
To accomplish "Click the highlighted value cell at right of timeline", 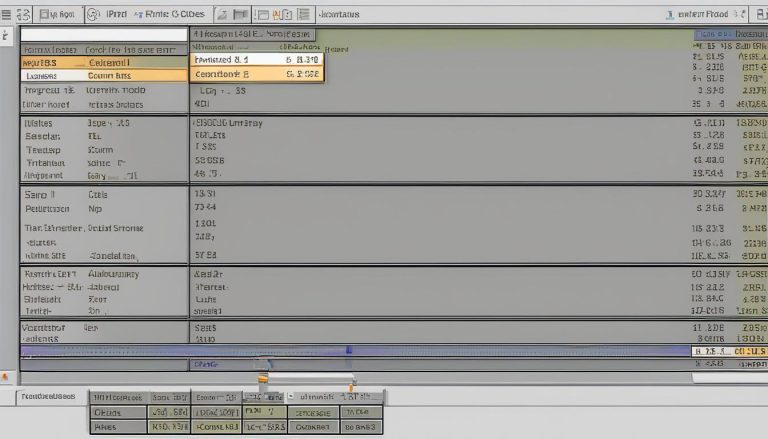I will 729,351.
